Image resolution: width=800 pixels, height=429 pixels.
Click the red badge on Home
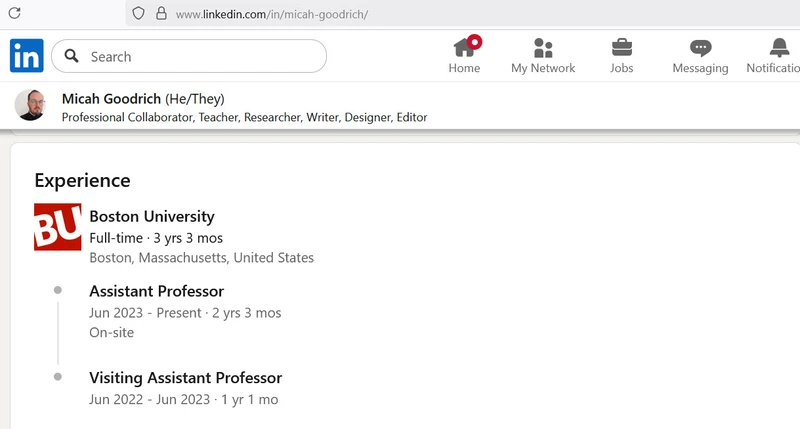(x=475, y=41)
